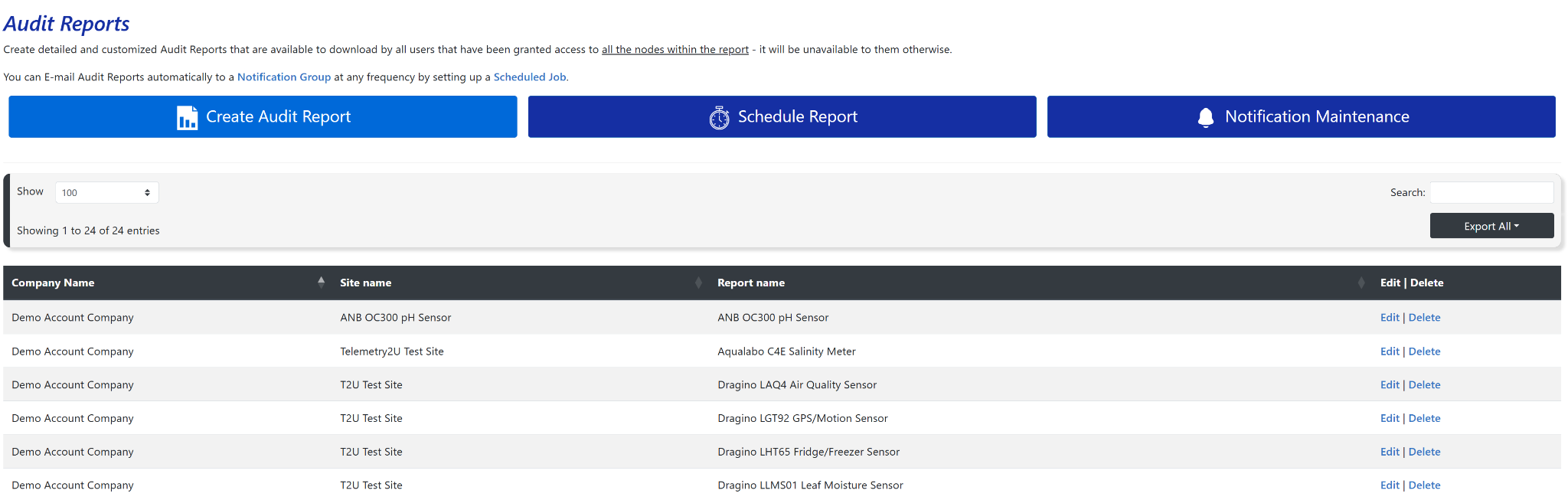Click the bell icon on Notification Maintenance
The height and width of the screenshot is (500, 1568).
tap(1206, 117)
